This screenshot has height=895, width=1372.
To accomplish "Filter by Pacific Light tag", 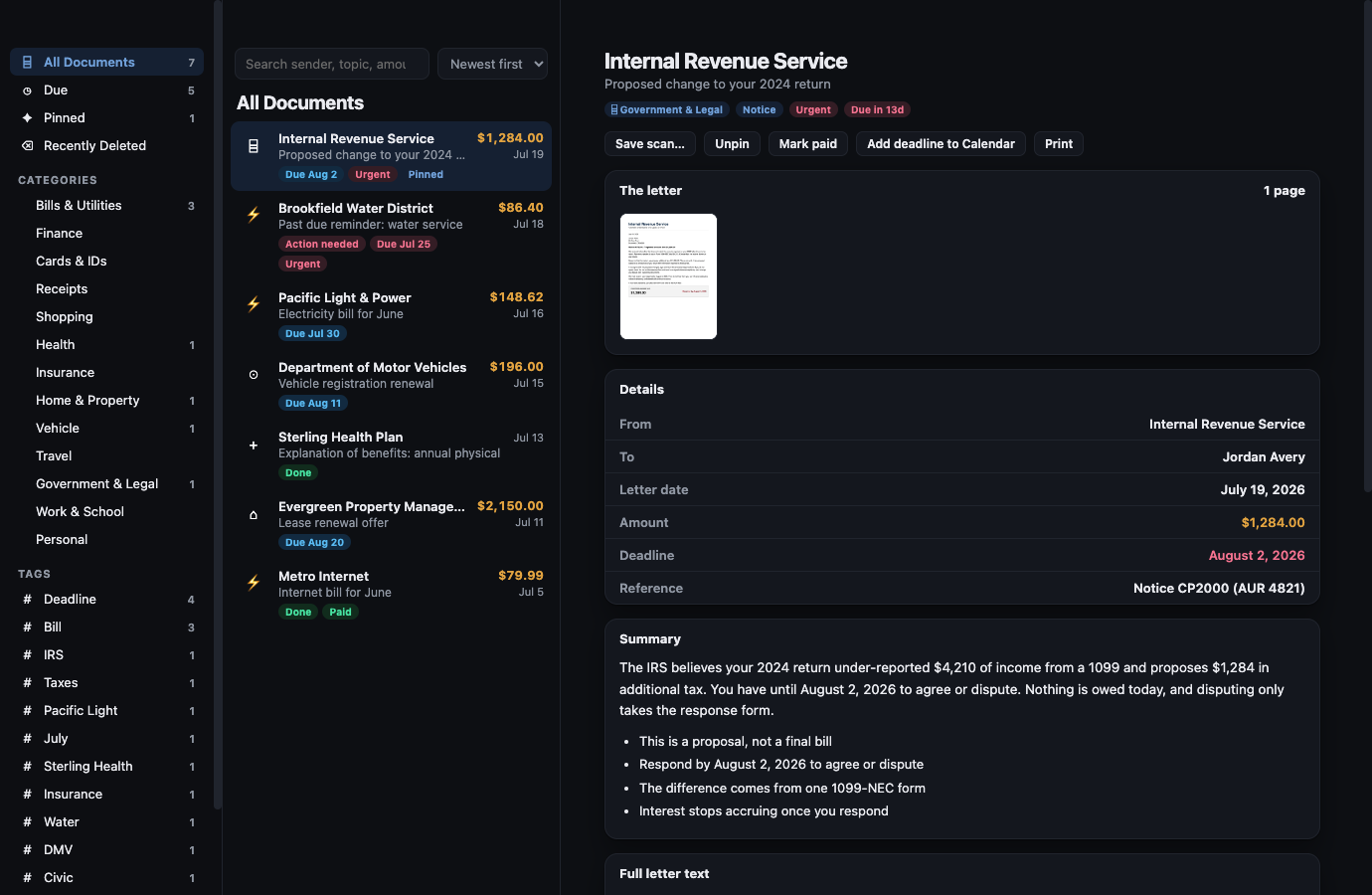I will click(x=106, y=710).
